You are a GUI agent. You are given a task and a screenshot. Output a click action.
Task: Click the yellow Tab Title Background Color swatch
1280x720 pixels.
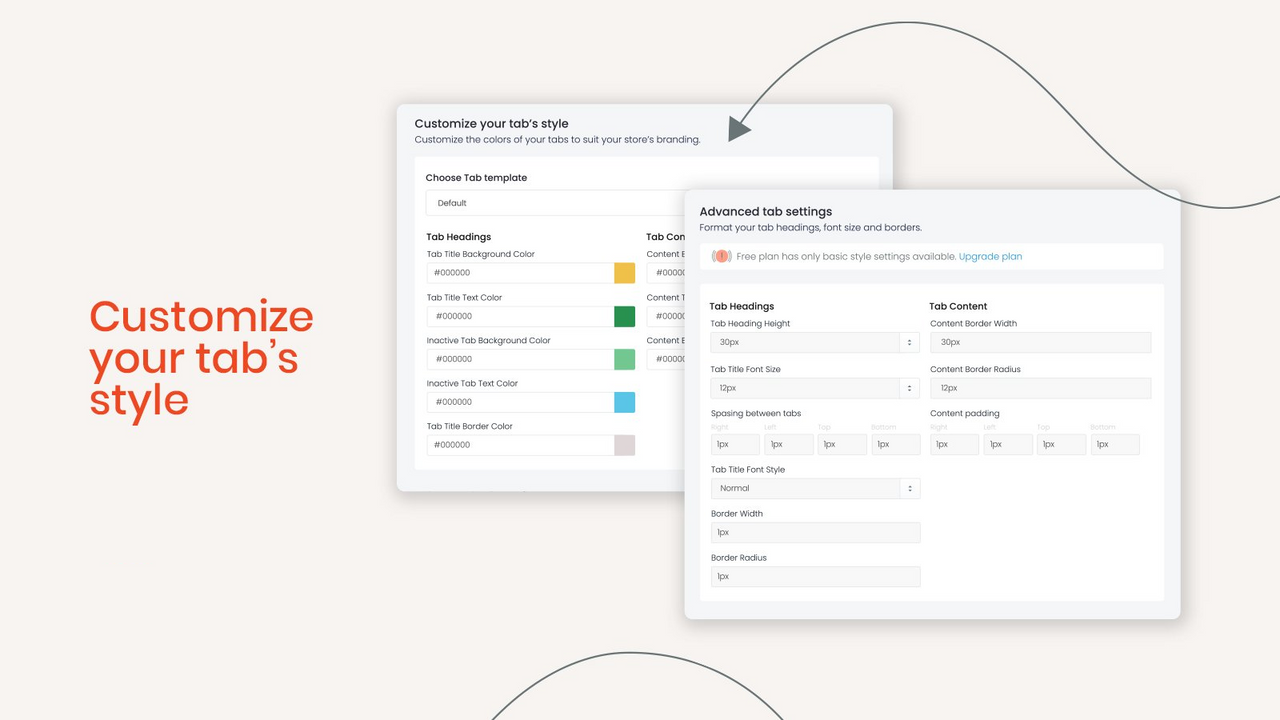(x=624, y=273)
